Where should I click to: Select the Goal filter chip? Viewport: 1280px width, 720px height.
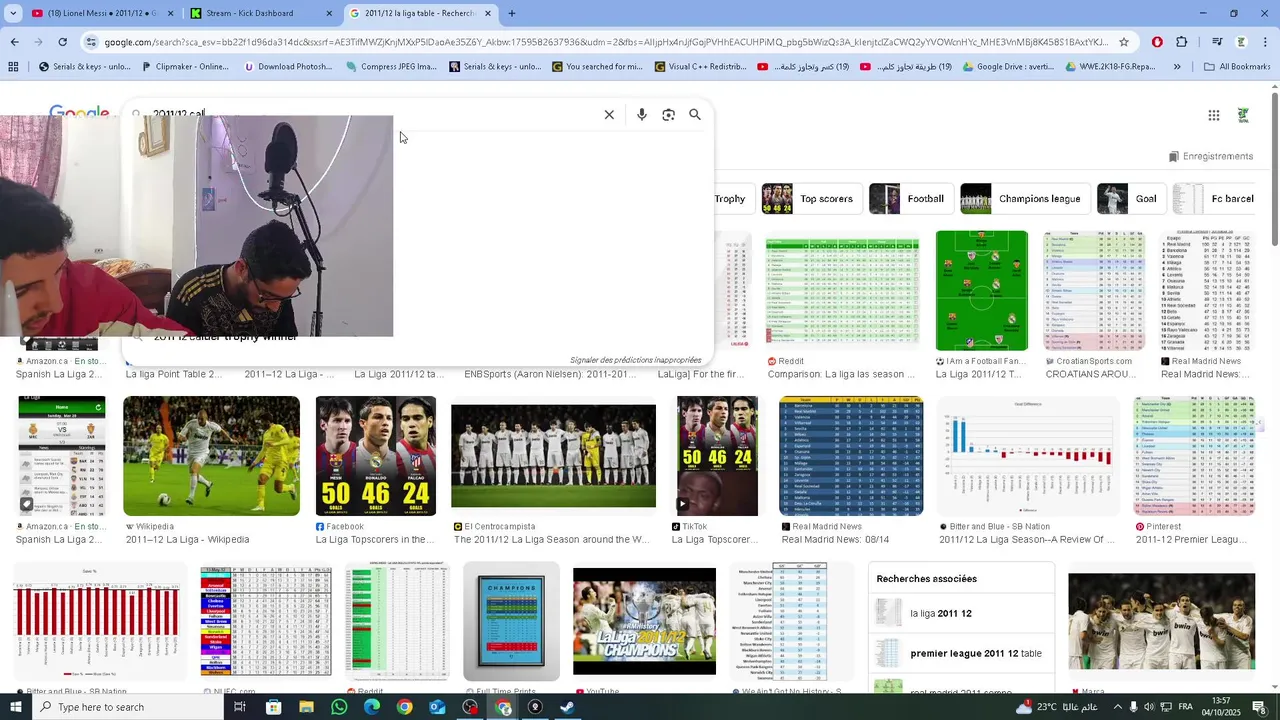pyautogui.click(x=1130, y=199)
